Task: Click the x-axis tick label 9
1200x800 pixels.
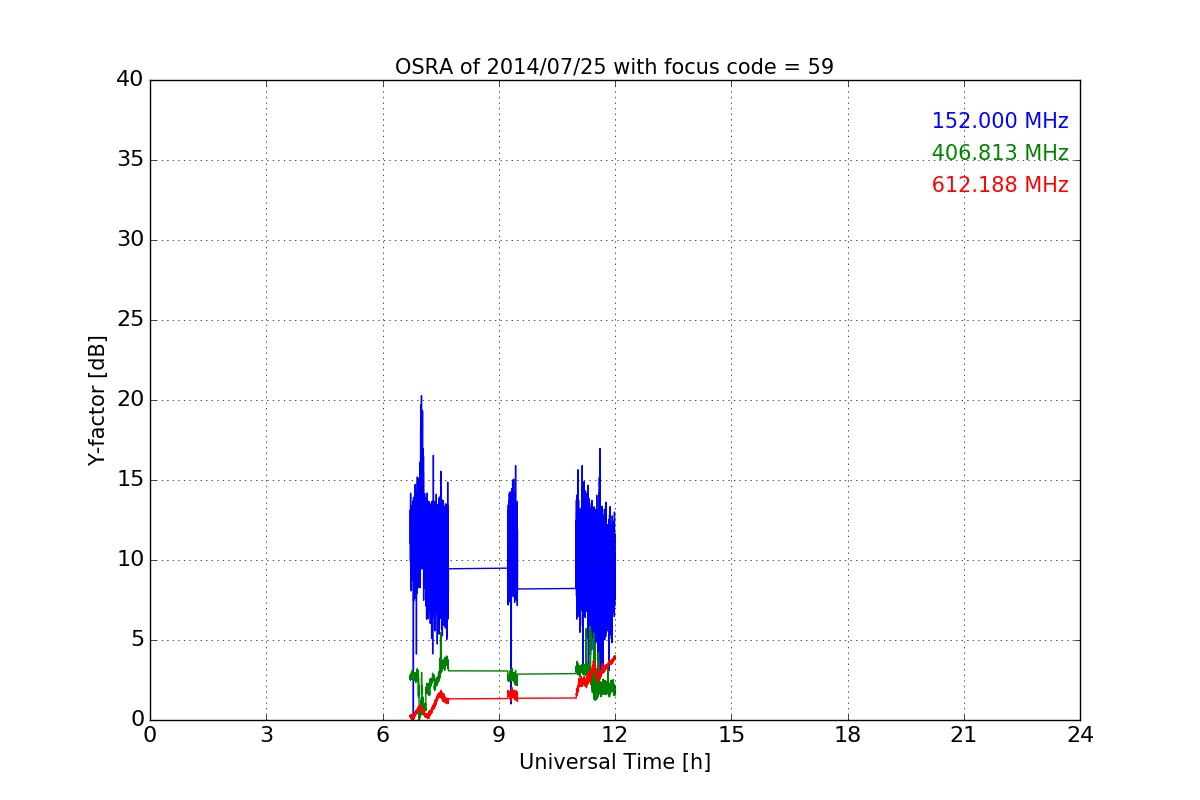Action: (498, 735)
